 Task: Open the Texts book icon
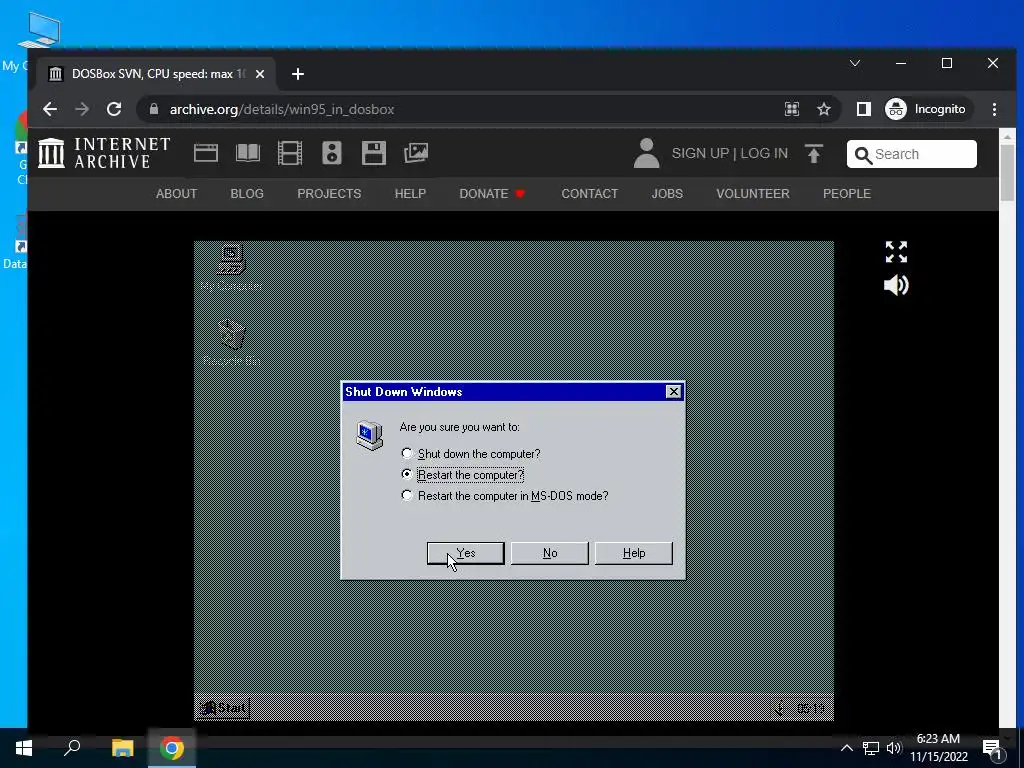tap(248, 153)
